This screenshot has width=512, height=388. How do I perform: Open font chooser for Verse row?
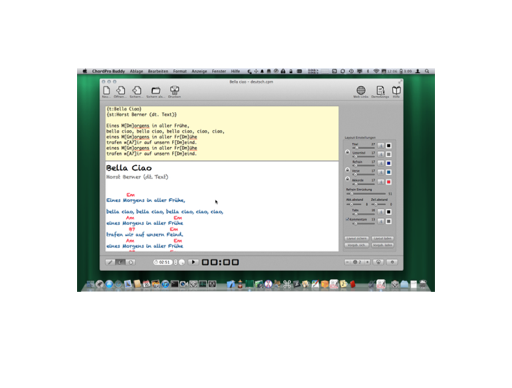point(381,172)
